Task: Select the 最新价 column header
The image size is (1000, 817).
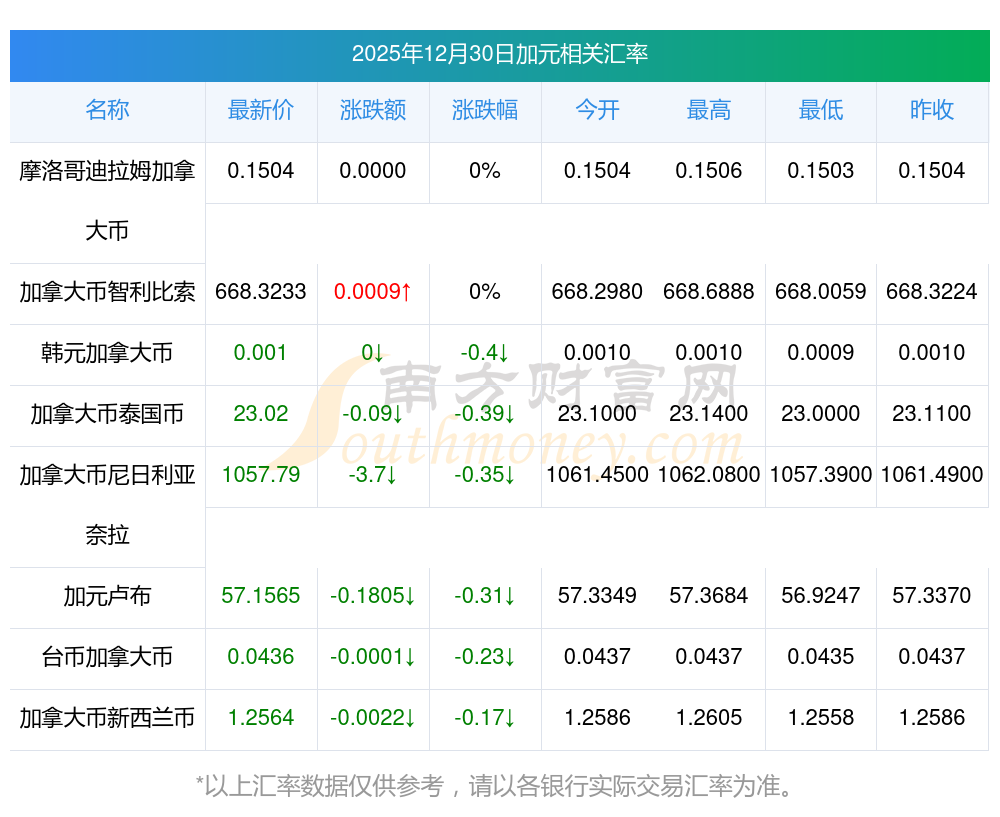Action: click(x=260, y=110)
